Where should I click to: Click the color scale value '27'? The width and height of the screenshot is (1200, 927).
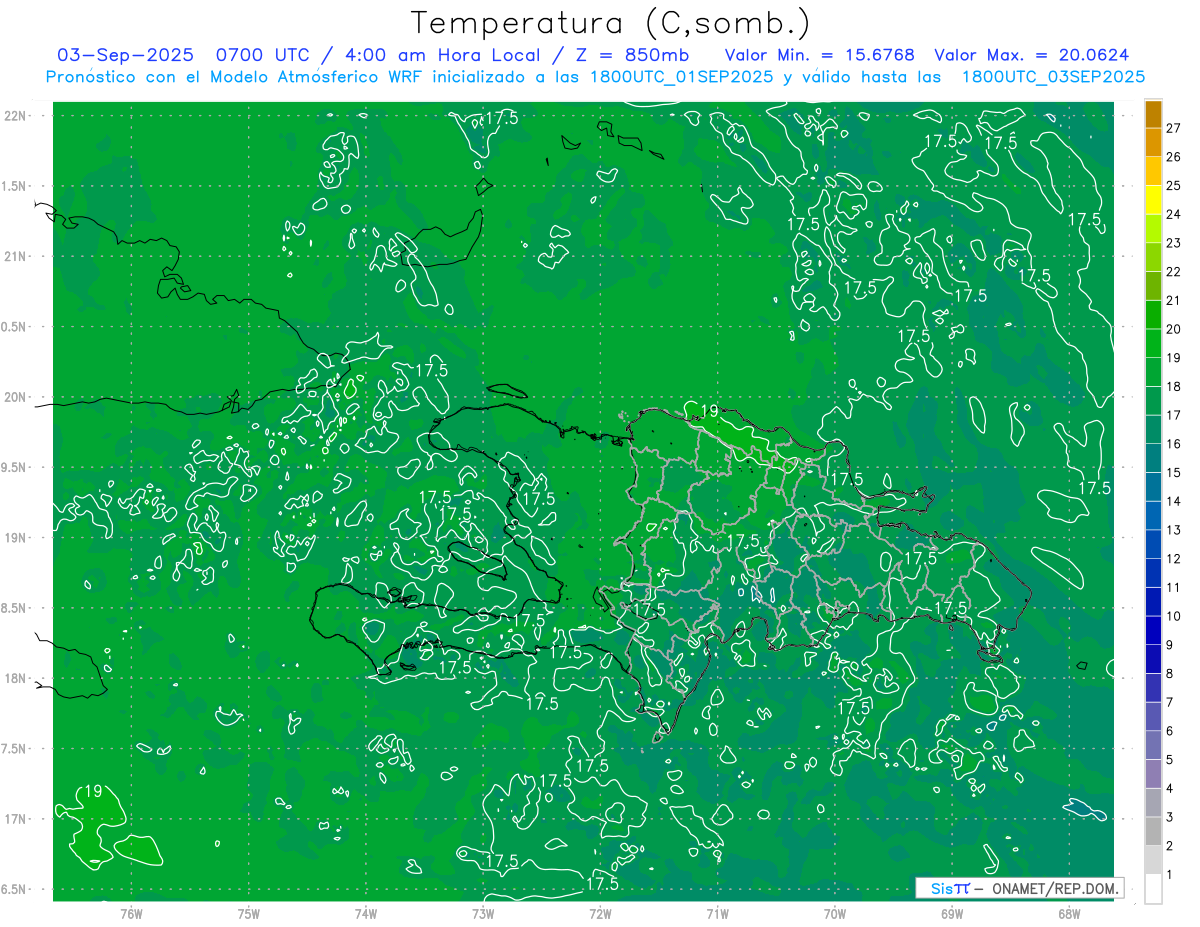click(1173, 128)
